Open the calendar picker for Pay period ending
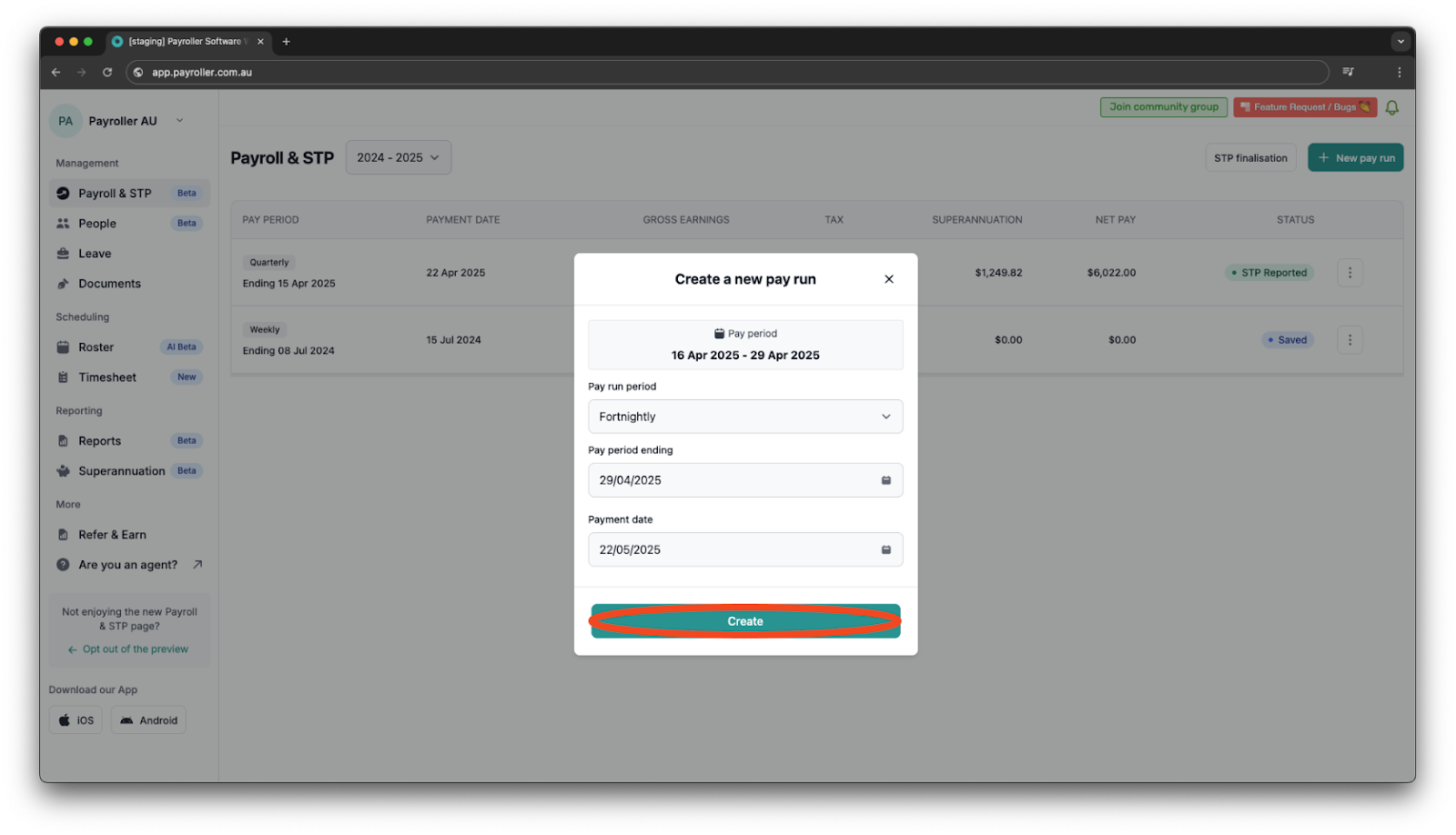This screenshot has width=1456, height=835. pyautogui.click(x=885, y=479)
